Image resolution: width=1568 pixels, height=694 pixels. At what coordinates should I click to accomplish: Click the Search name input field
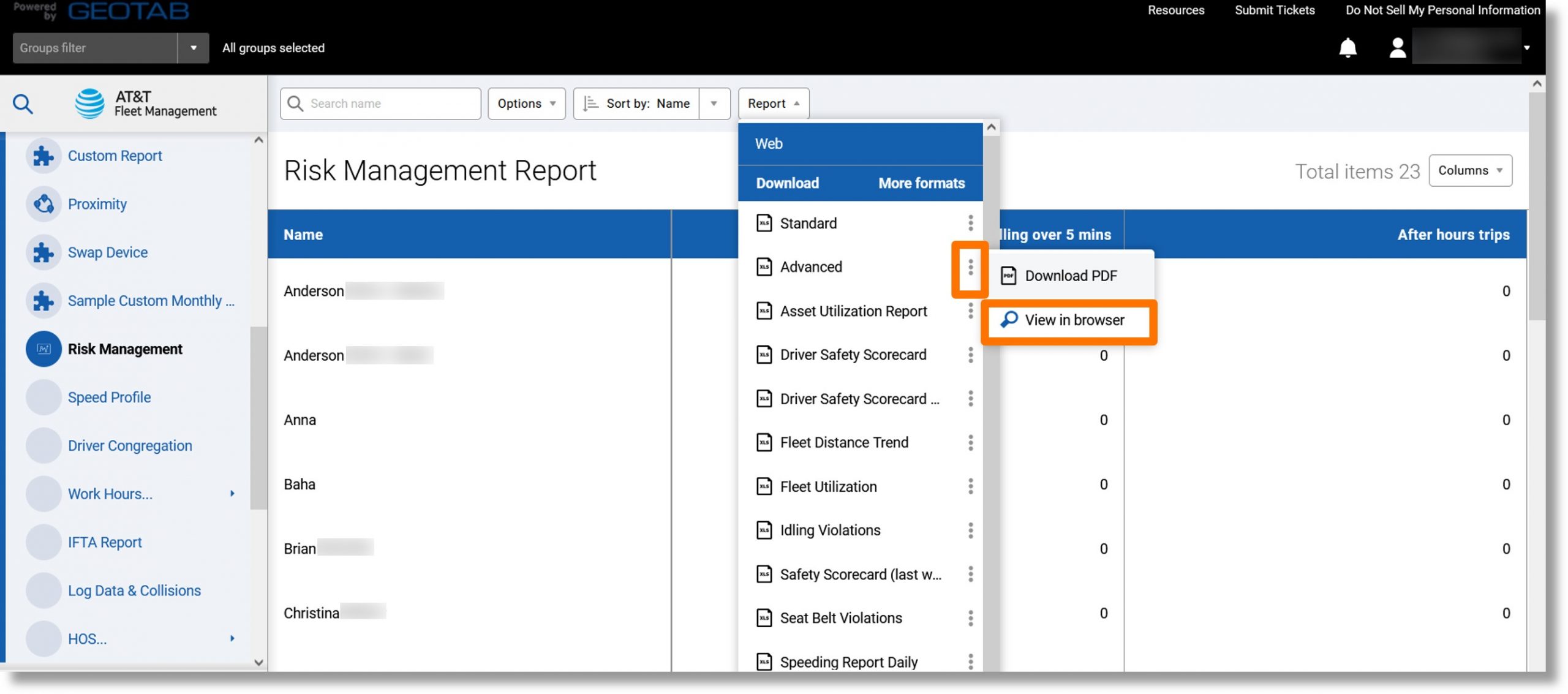coord(380,104)
